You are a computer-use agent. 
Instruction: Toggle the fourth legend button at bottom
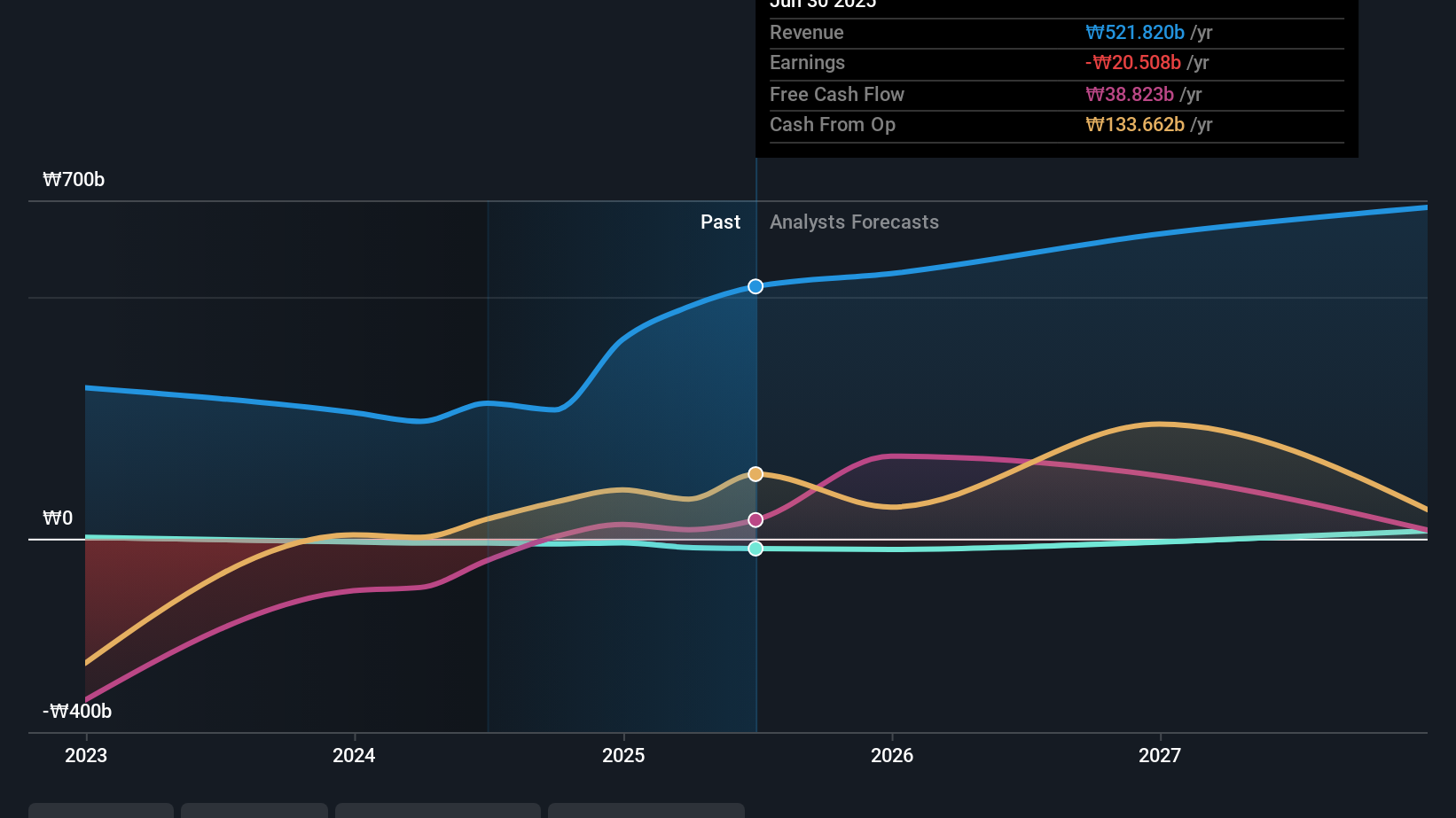646,810
